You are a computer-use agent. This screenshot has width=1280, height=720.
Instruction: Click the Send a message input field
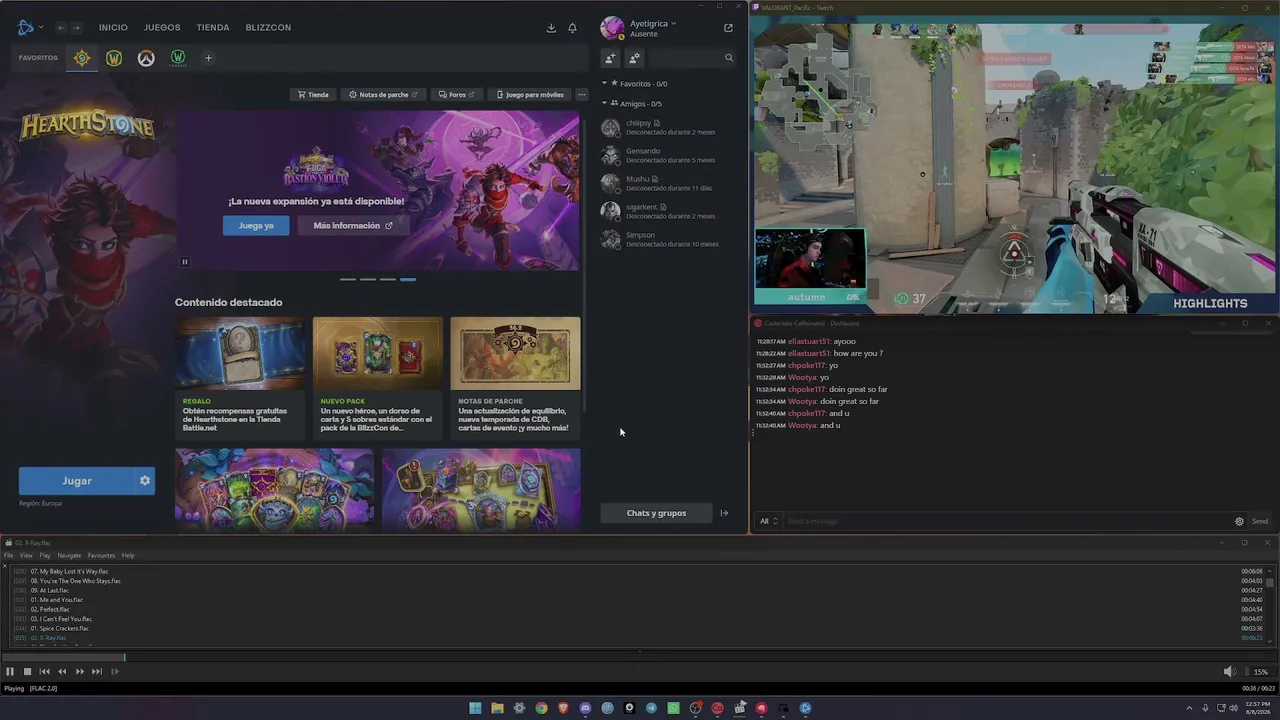click(1005, 521)
